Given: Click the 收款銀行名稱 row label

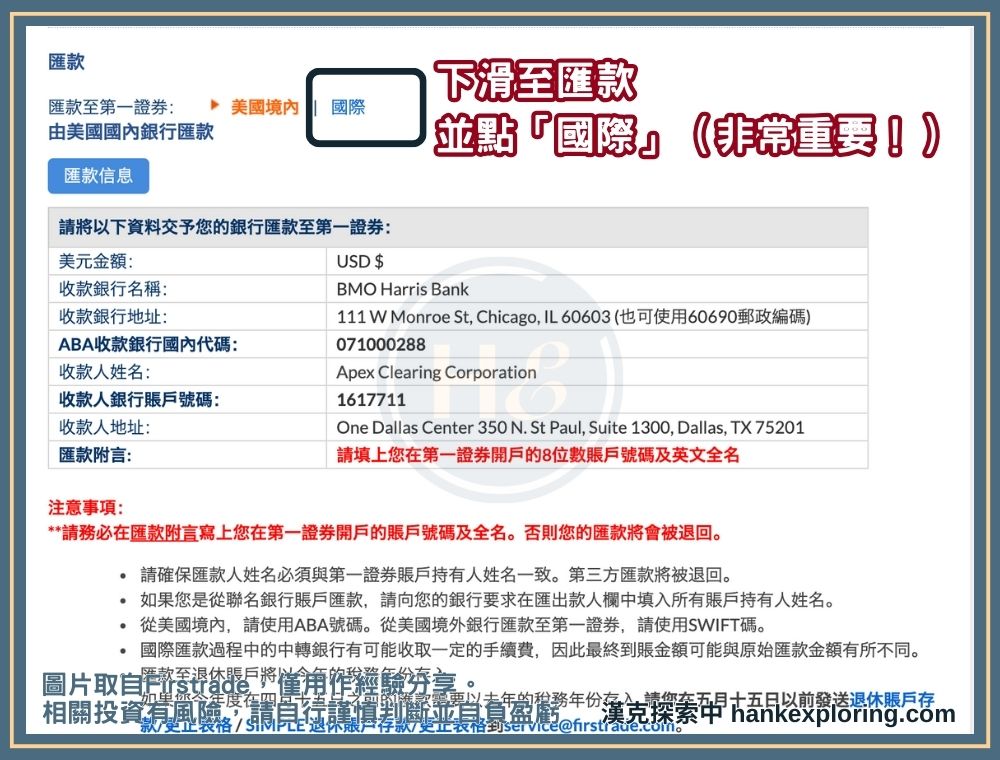Looking at the screenshot, I should tap(113, 289).
